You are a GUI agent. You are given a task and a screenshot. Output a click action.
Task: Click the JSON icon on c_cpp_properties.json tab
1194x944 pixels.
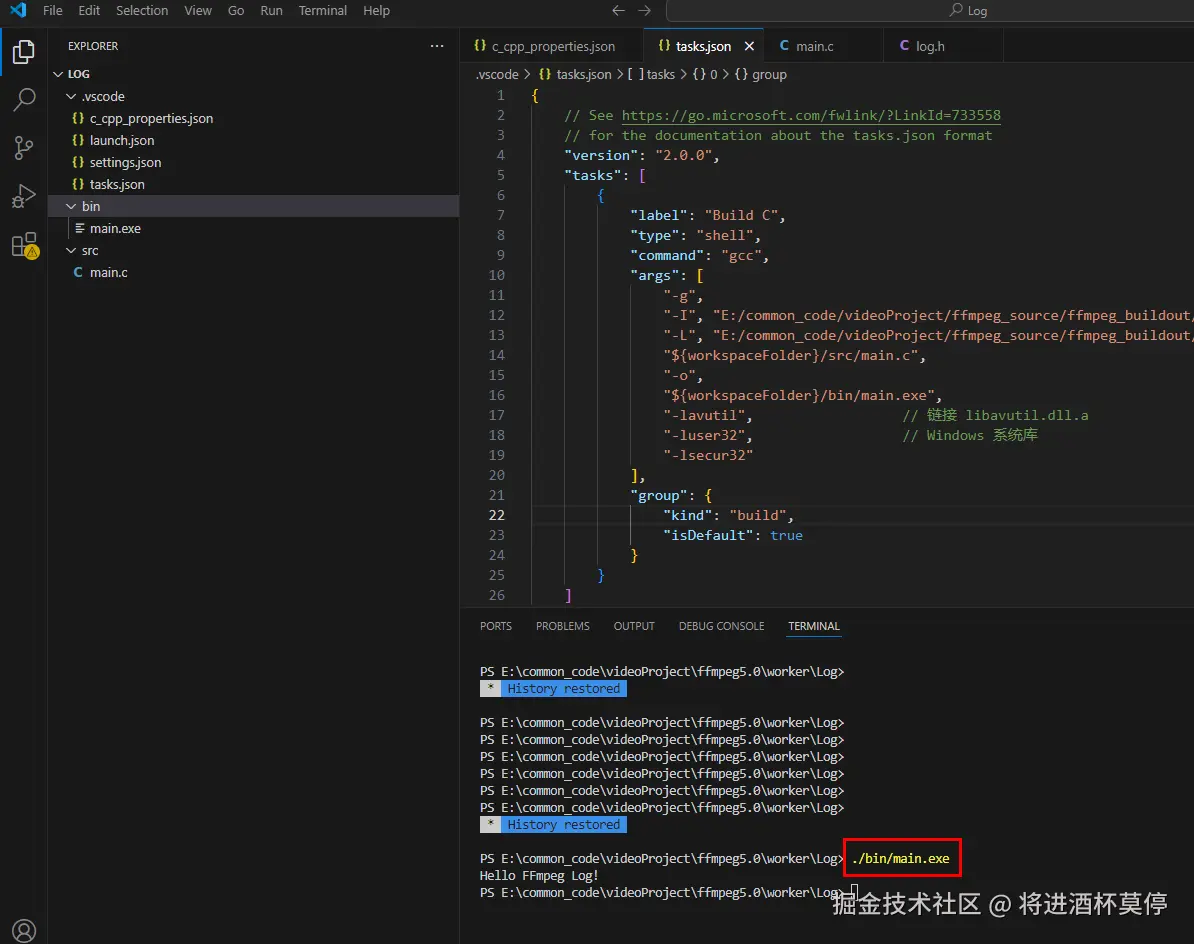480,46
